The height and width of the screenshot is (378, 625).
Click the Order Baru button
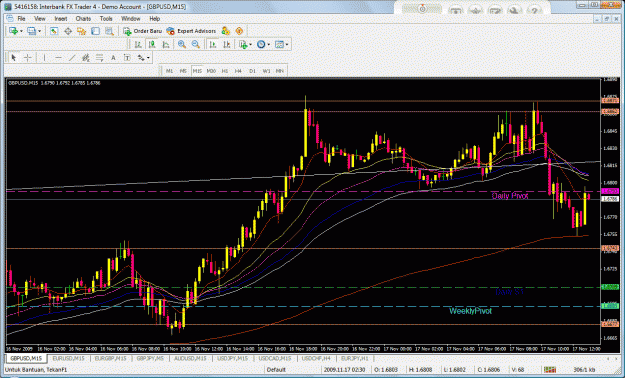[x=143, y=31]
